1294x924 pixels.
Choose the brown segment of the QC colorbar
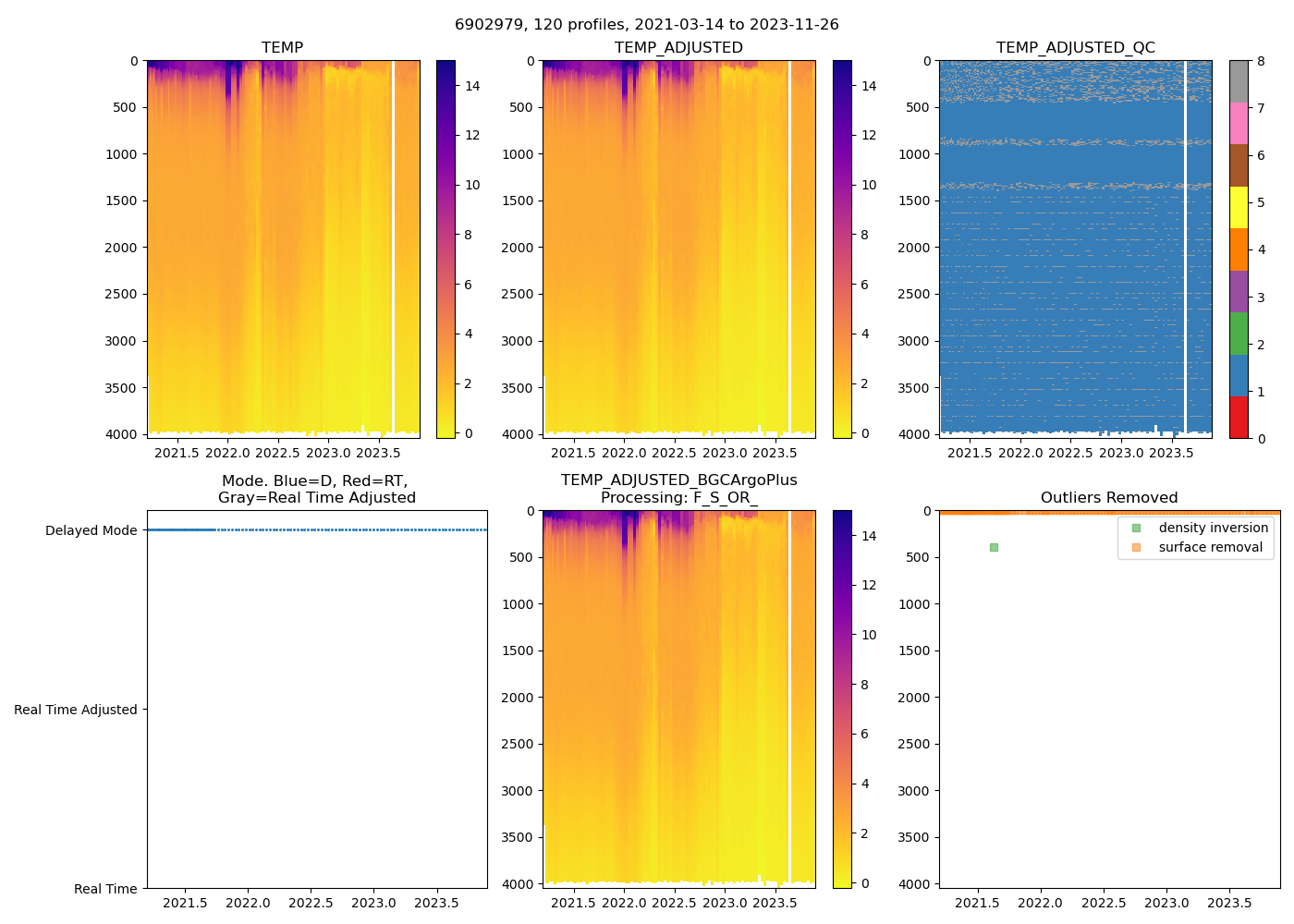1239,165
